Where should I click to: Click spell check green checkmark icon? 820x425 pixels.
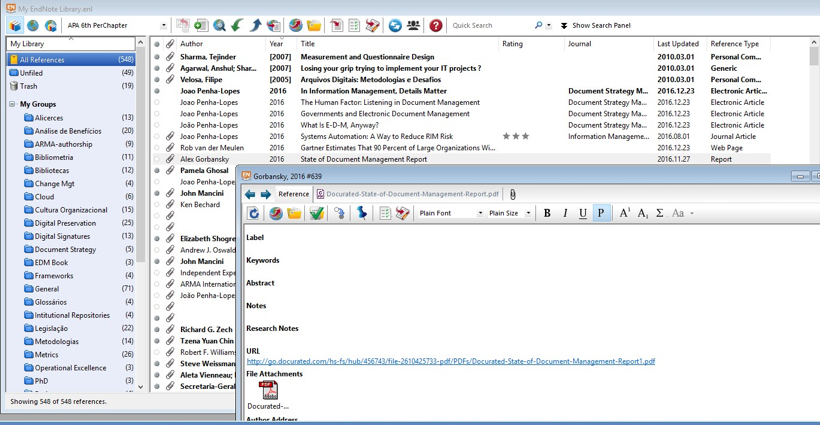click(316, 213)
